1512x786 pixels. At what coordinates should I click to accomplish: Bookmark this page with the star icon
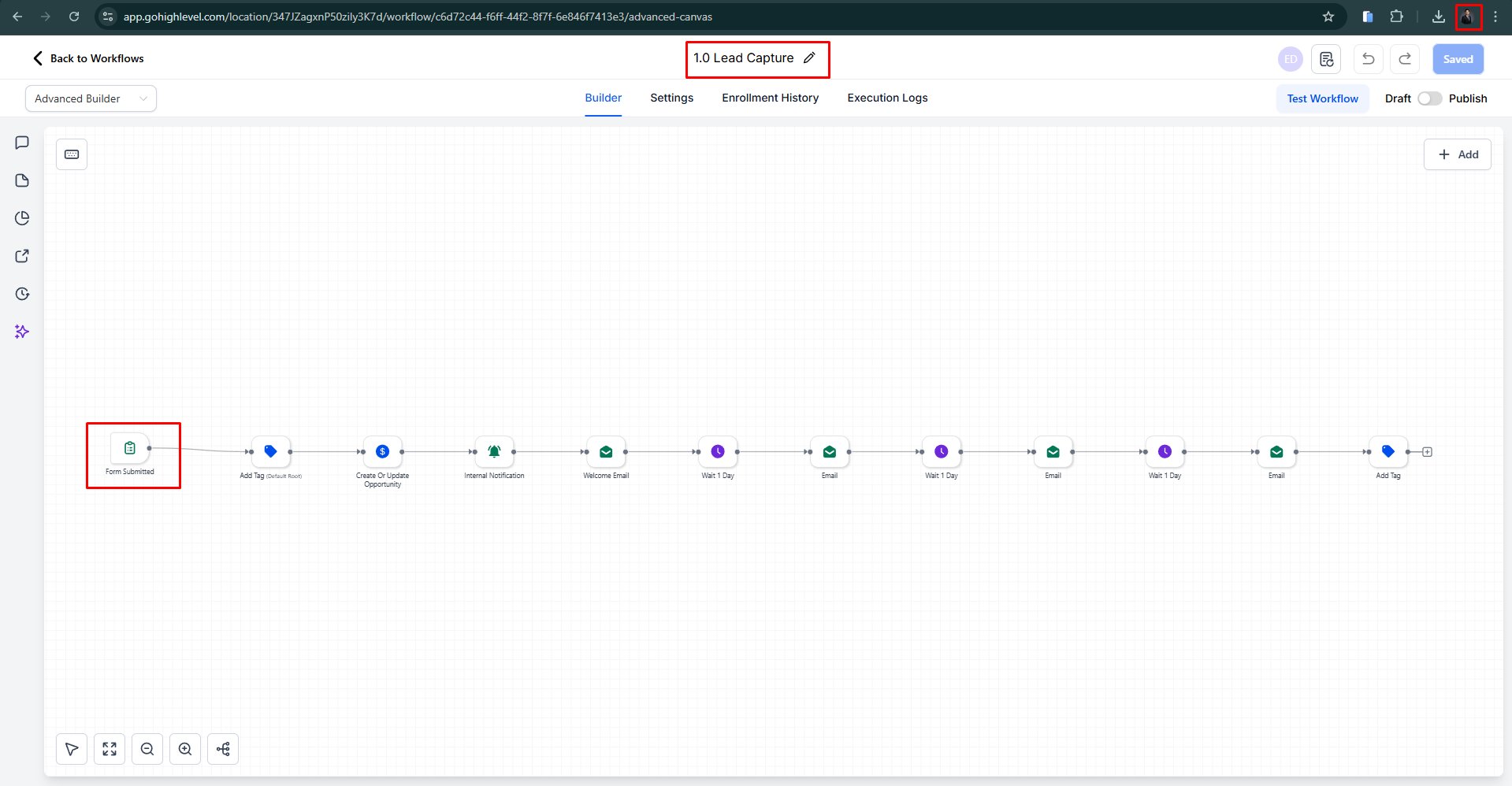tap(1328, 17)
